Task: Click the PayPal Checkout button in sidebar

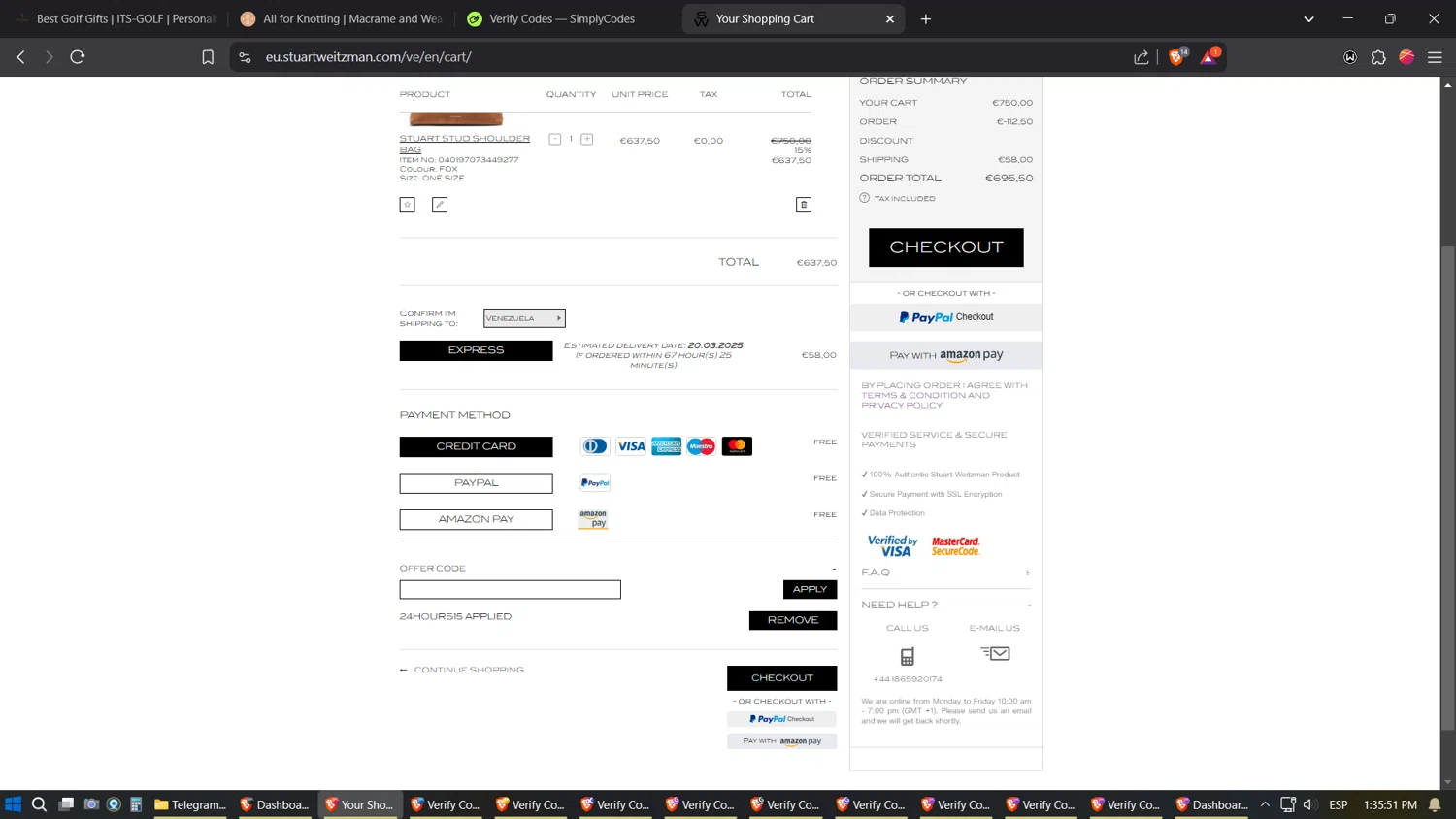Action: pos(945,317)
